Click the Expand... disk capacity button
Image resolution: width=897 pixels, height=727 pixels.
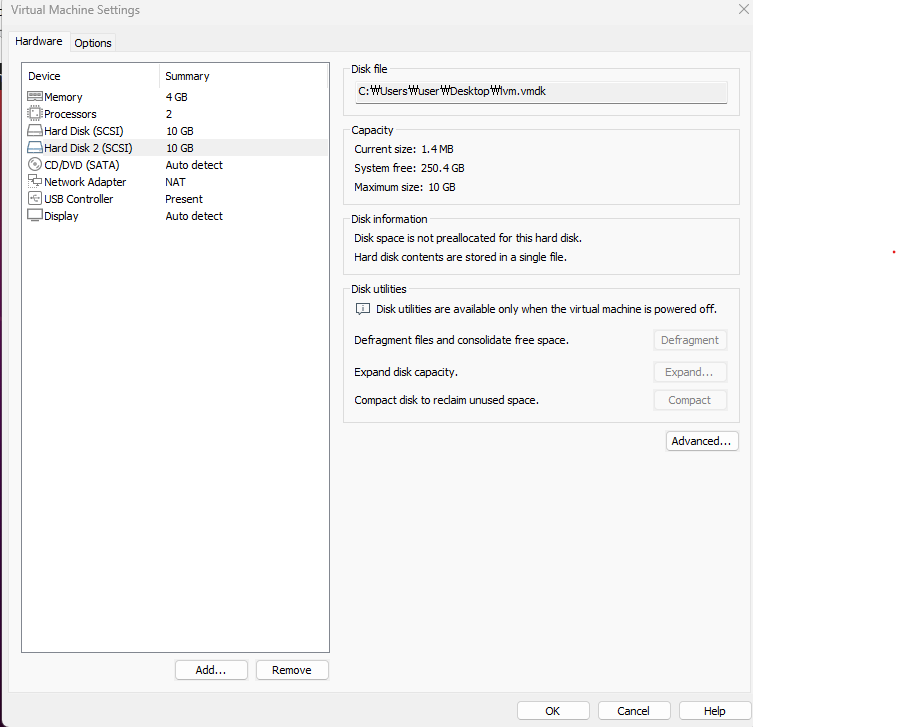pos(690,372)
